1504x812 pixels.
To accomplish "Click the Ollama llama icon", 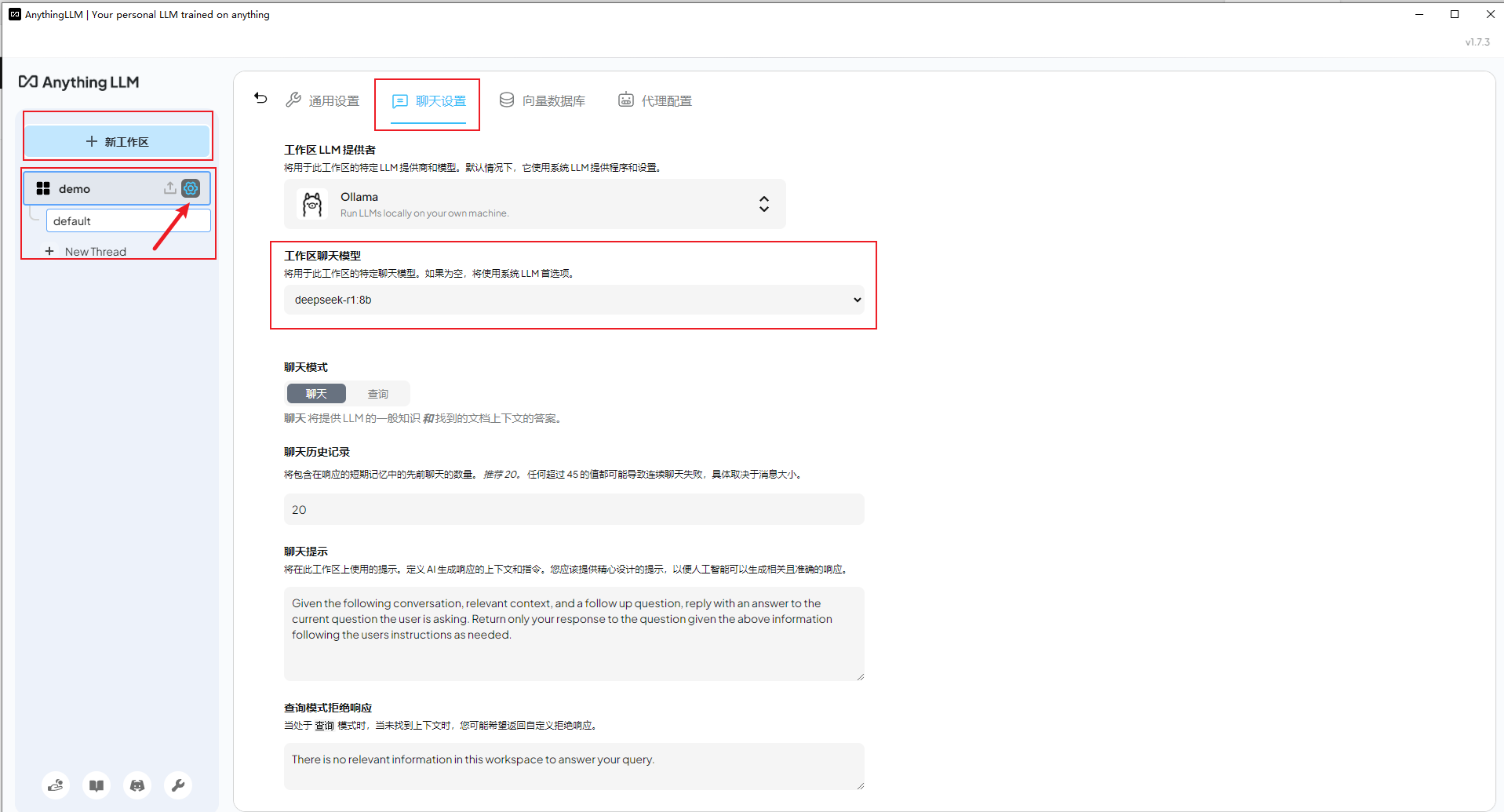I will (x=312, y=204).
